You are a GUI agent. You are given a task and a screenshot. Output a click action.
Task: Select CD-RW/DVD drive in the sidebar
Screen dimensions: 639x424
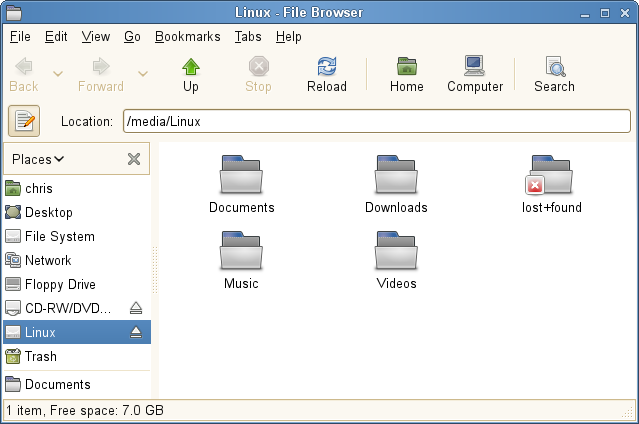point(77,308)
